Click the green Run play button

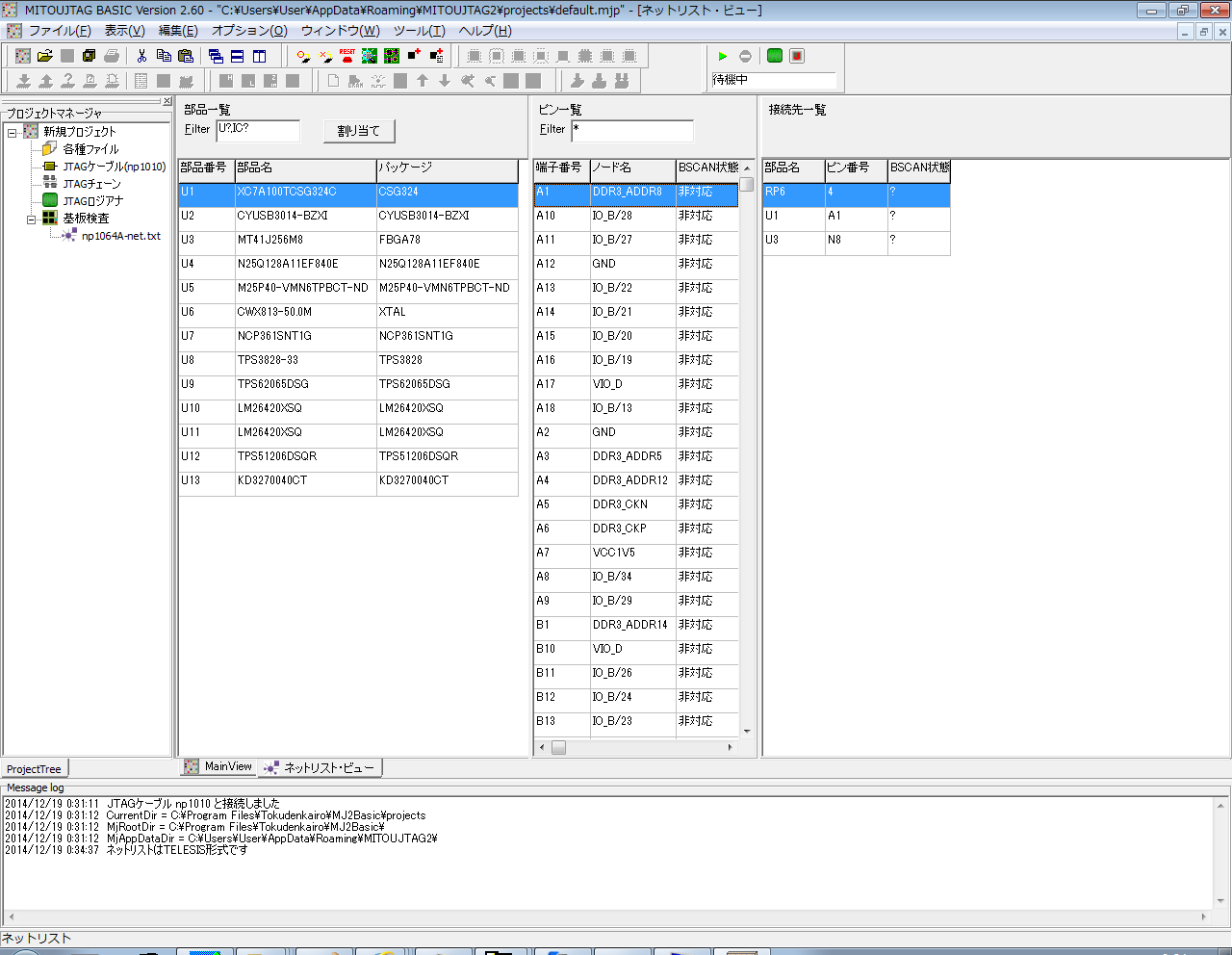pyautogui.click(x=723, y=56)
